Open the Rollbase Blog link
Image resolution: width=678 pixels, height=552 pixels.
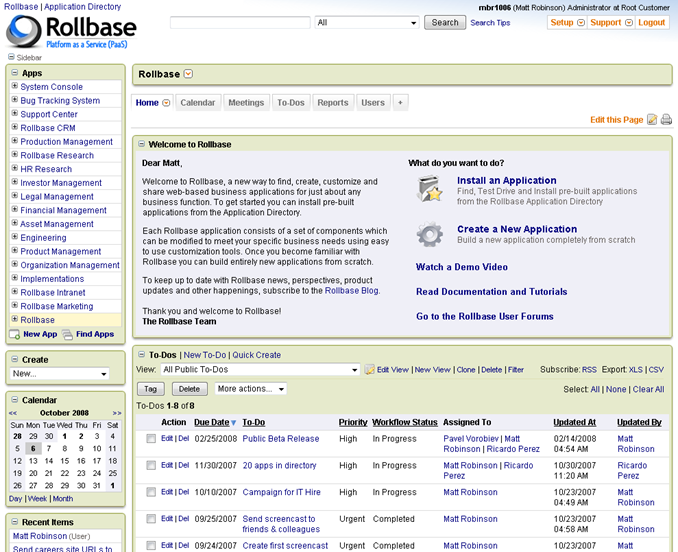coord(352,291)
